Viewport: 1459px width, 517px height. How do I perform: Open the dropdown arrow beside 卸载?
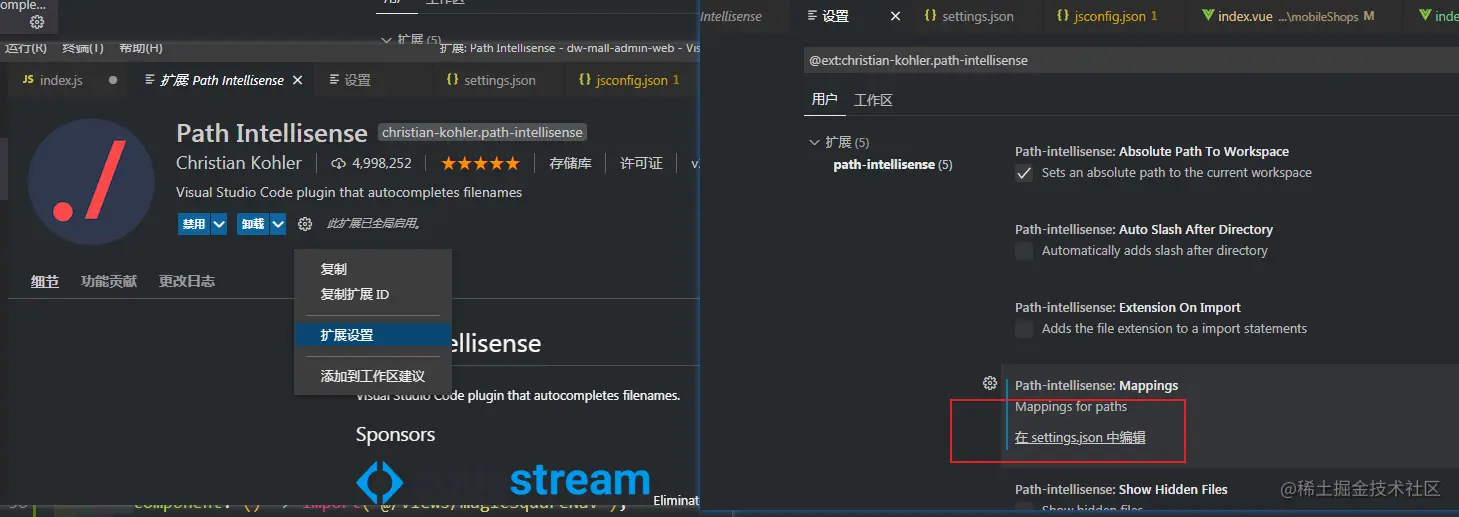click(278, 224)
